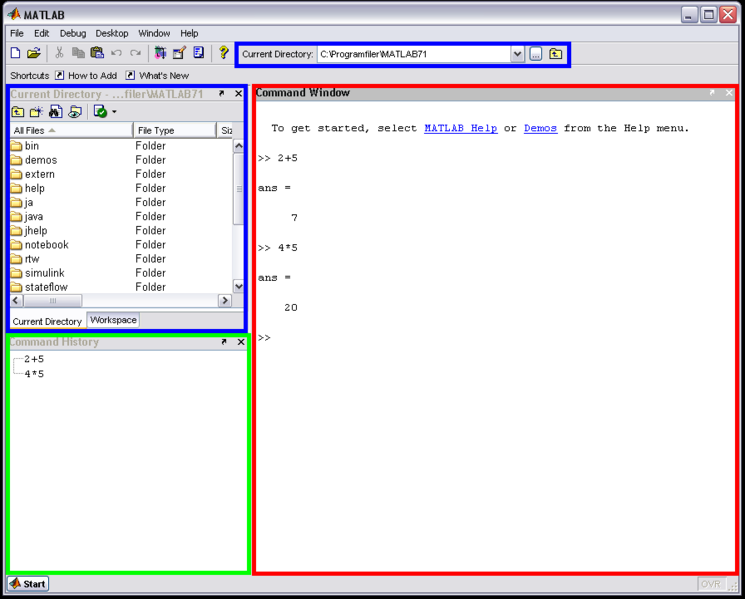The image size is (745, 599).
Task: Click file list scroll left arrow
Action: [x=16, y=300]
